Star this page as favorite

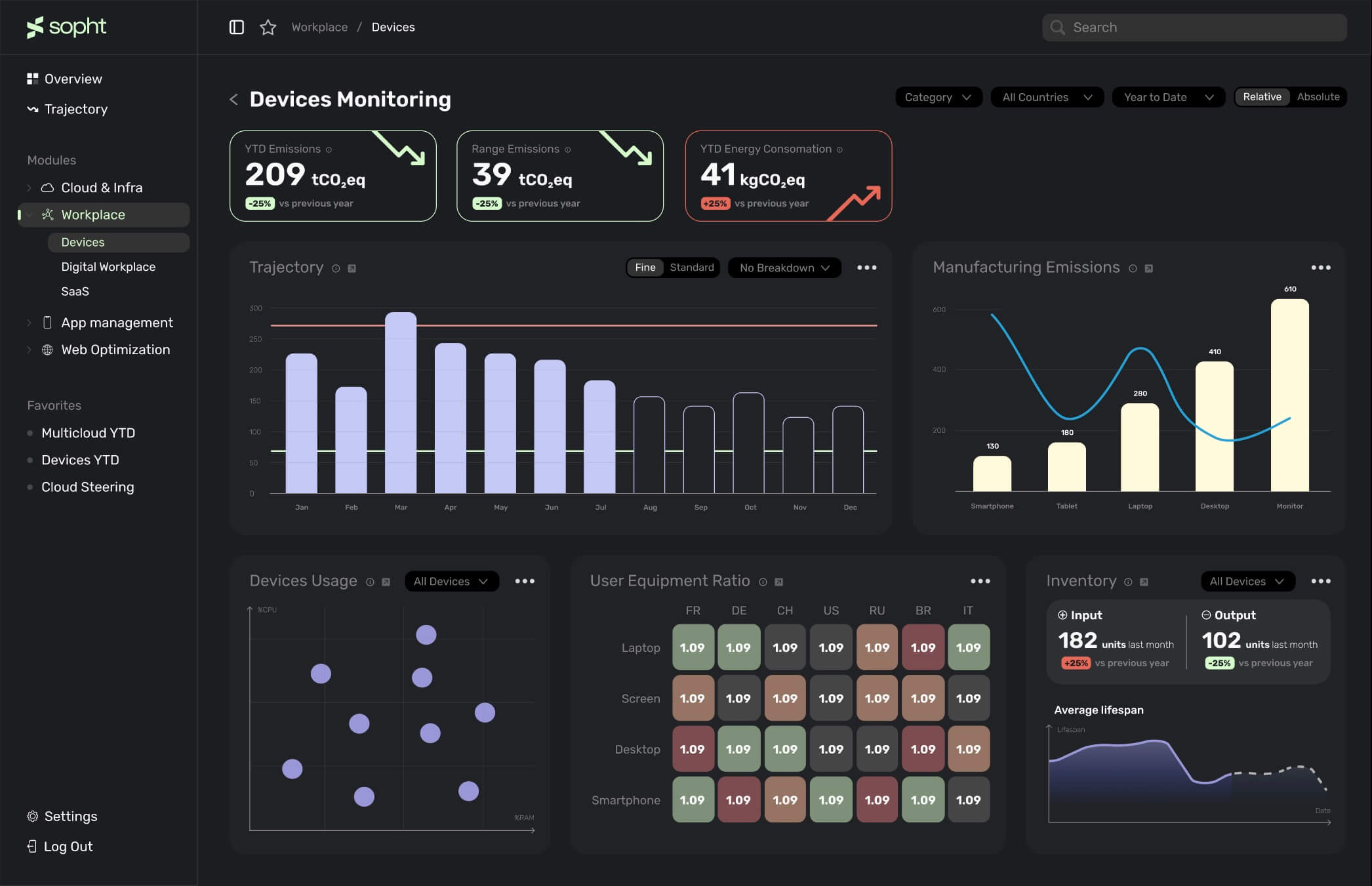point(268,27)
